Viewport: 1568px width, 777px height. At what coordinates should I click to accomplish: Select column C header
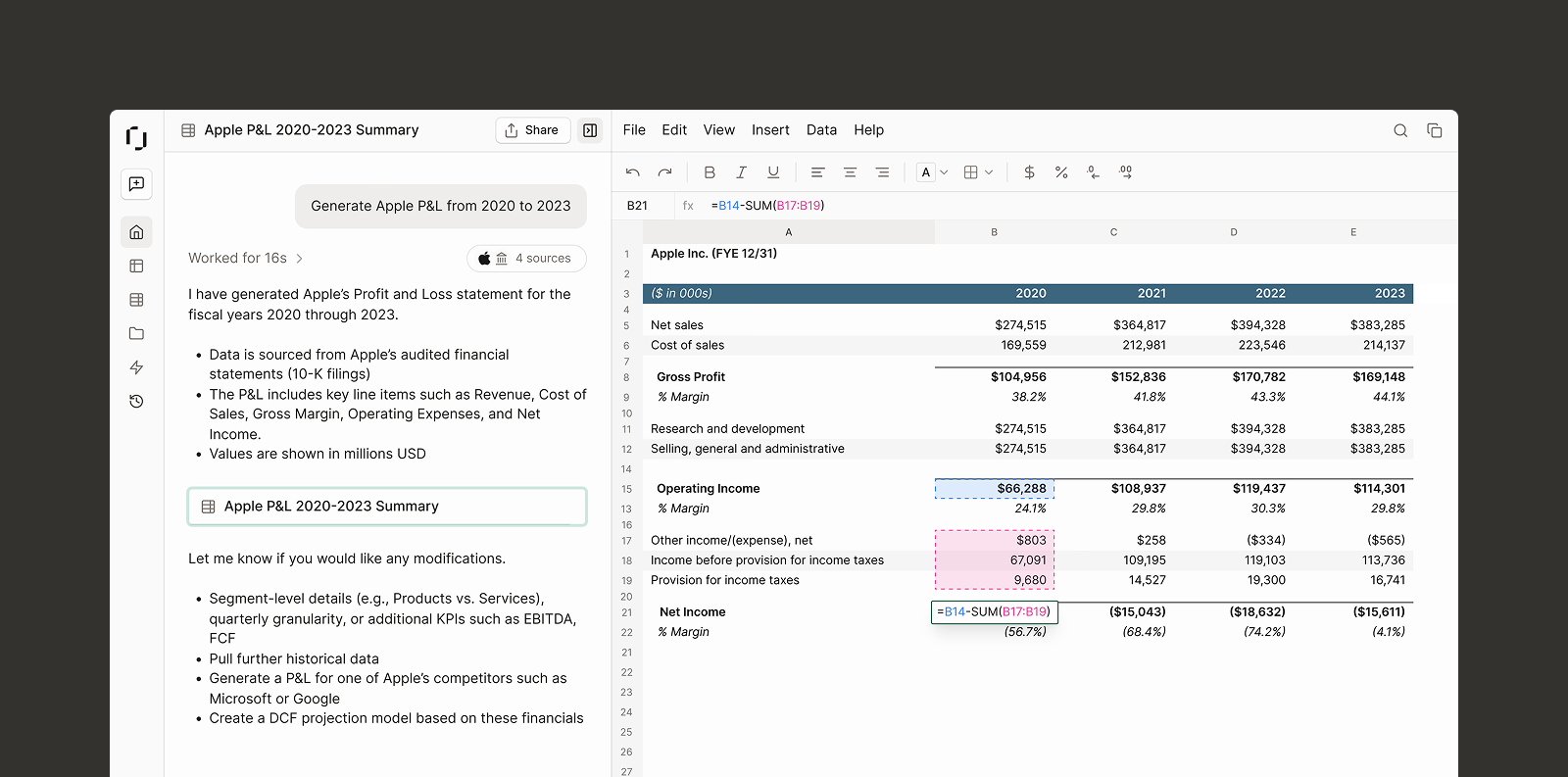(x=1114, y=232)
